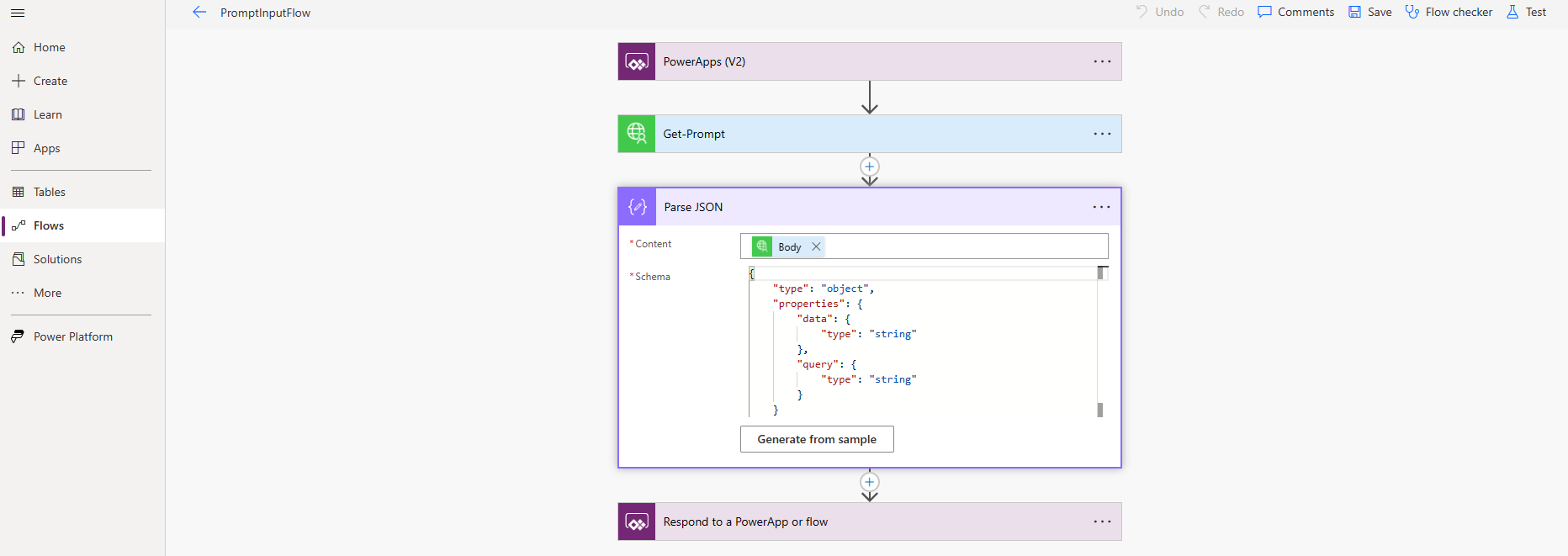
Task: Click the Learn book icon
Action: pyautogui.click(x=19, y=114)
